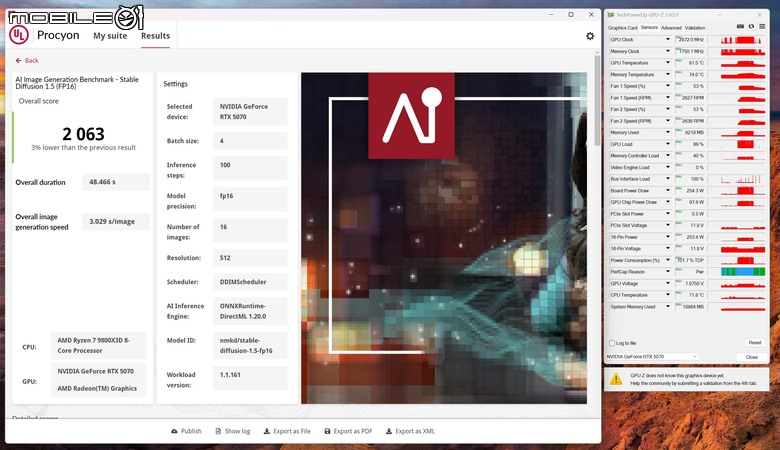Click the 101.7 % TDP value
The image size is (780, 450).
(689, 260)
